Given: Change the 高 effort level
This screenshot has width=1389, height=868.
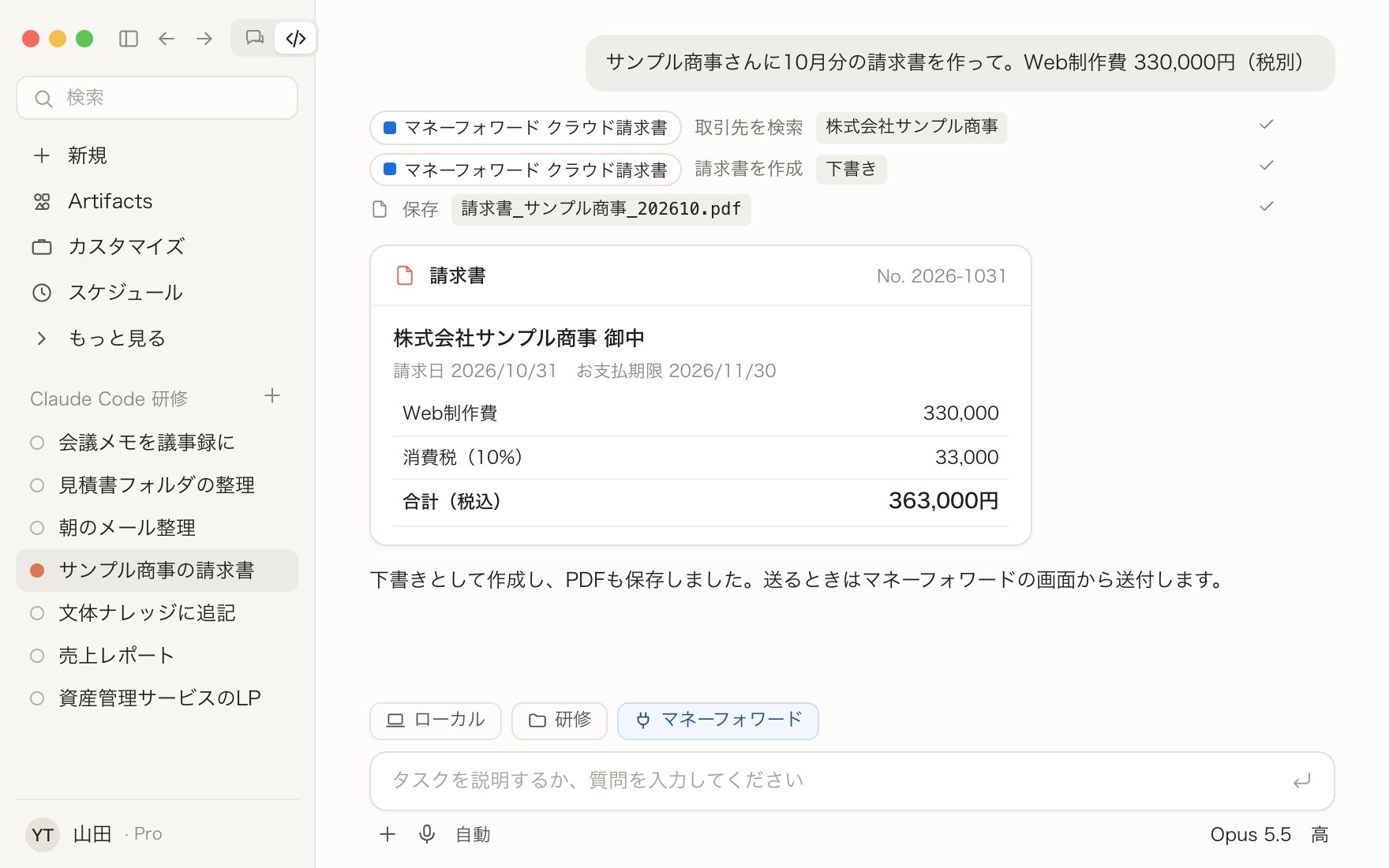Looking at the screenshot, I should pos(1320,834).
